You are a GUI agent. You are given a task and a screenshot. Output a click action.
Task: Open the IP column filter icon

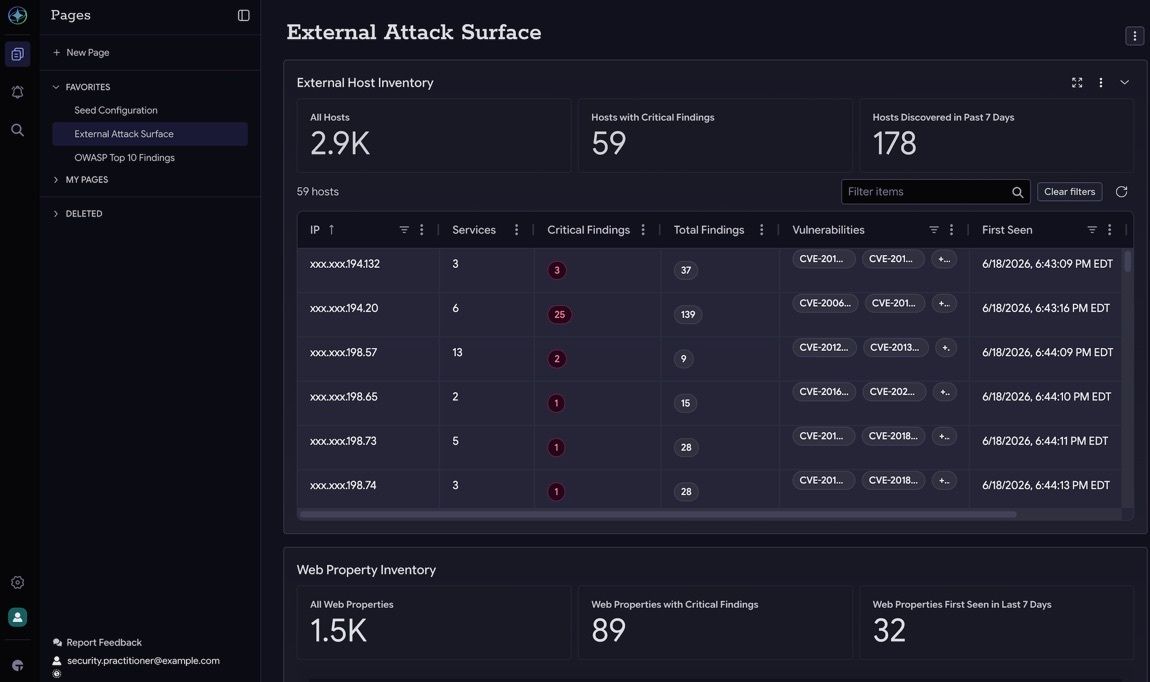404,230
